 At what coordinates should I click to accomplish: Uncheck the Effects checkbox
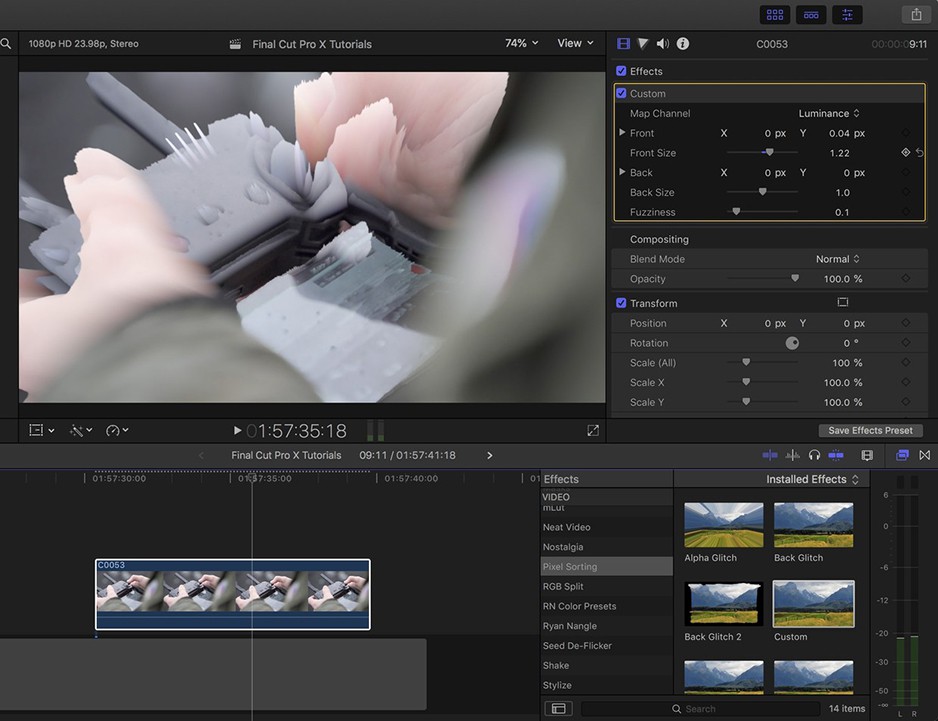click(621, 71)
